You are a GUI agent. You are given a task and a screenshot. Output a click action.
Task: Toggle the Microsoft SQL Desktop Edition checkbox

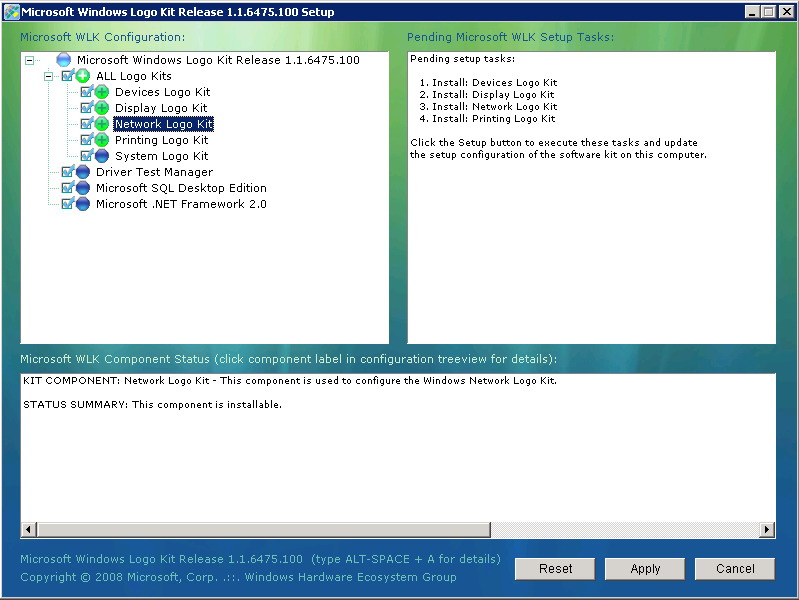click(68, 188)
